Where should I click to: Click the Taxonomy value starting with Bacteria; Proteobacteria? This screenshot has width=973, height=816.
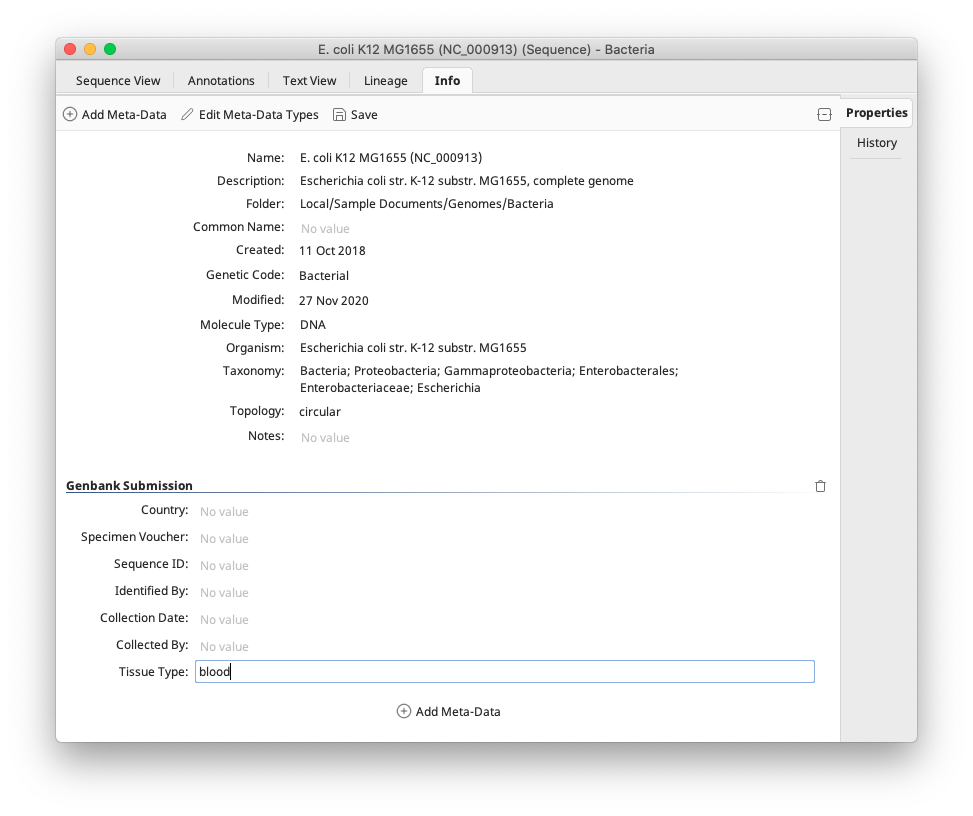(x=489, y=379)
